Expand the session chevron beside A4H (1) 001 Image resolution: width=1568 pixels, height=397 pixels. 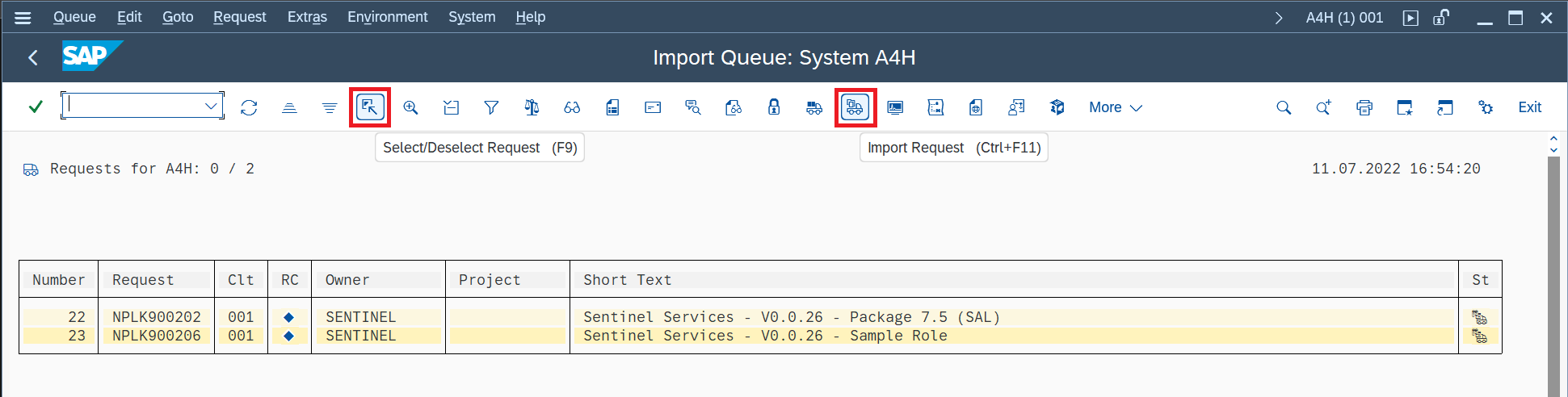pyautogui.click(x=1279, y=18)
